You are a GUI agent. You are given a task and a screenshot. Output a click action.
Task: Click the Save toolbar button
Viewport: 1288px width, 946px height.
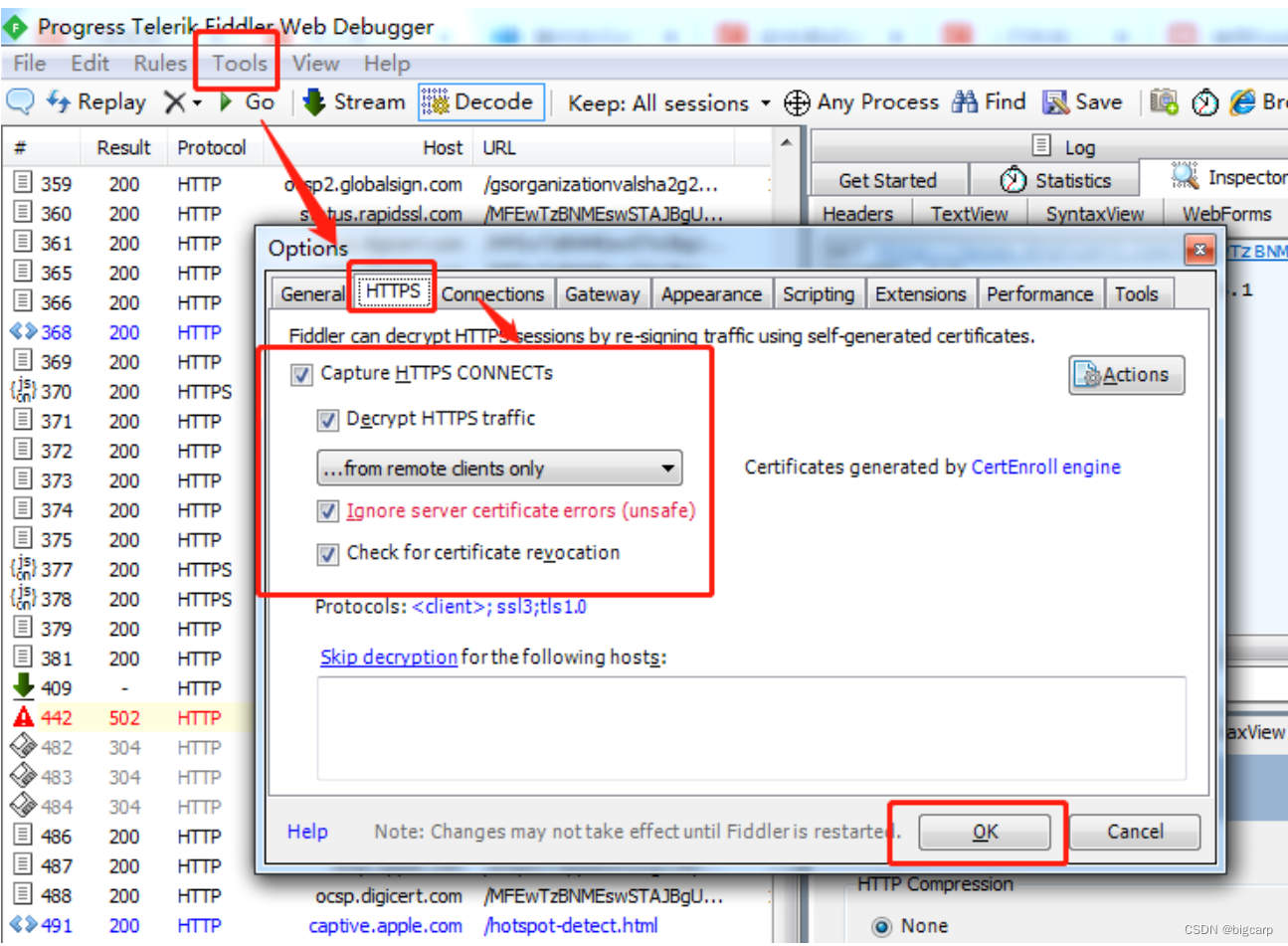tap(1082, 101)
